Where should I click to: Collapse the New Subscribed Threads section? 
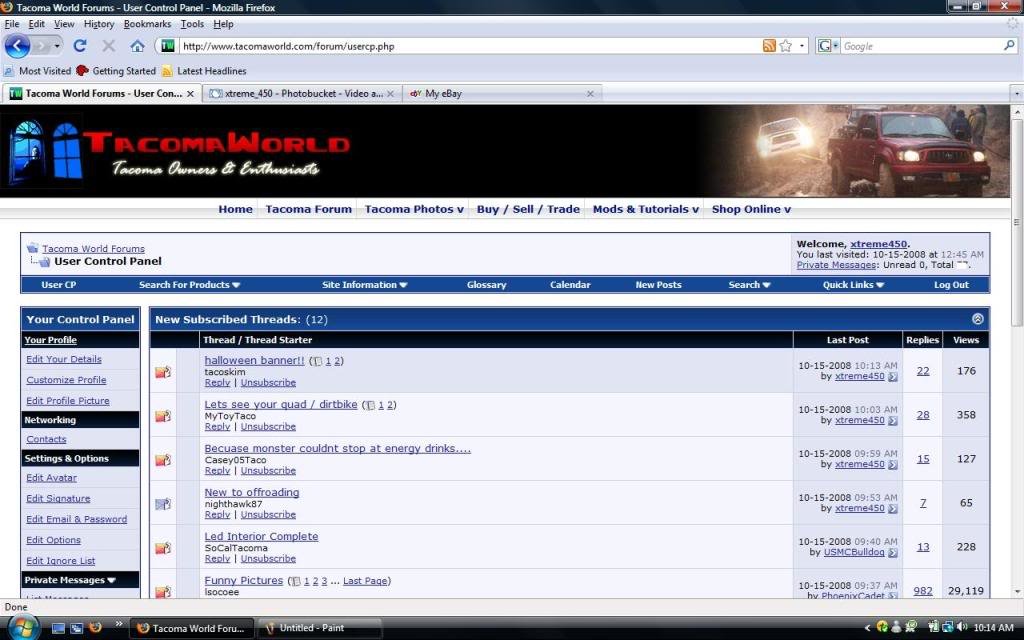coord(978,319)
